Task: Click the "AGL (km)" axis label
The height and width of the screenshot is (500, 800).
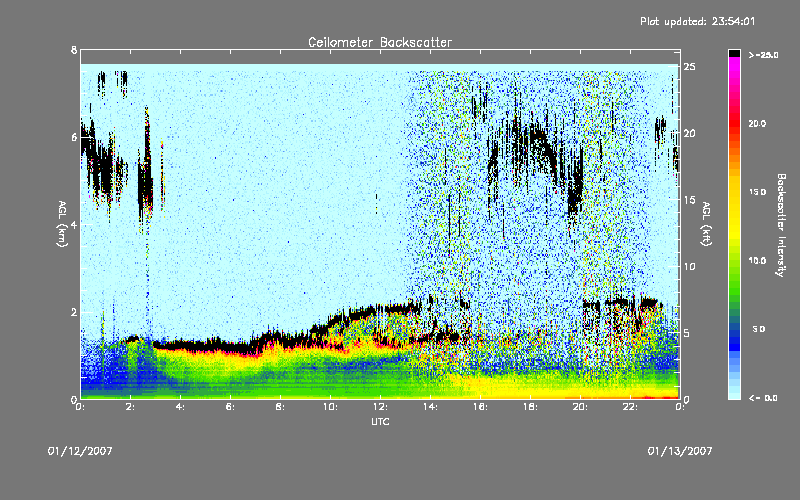Action: (x=63, y=224)
